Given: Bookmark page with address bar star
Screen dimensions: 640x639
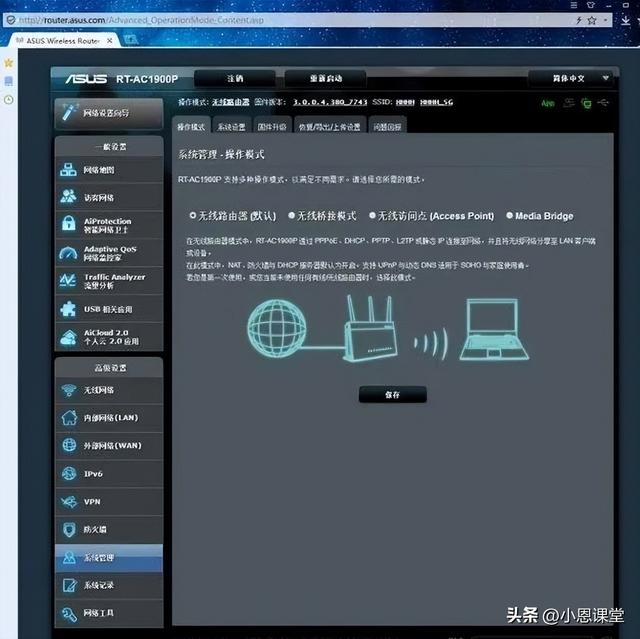Looking at the screenshot, I should [591, 20].
